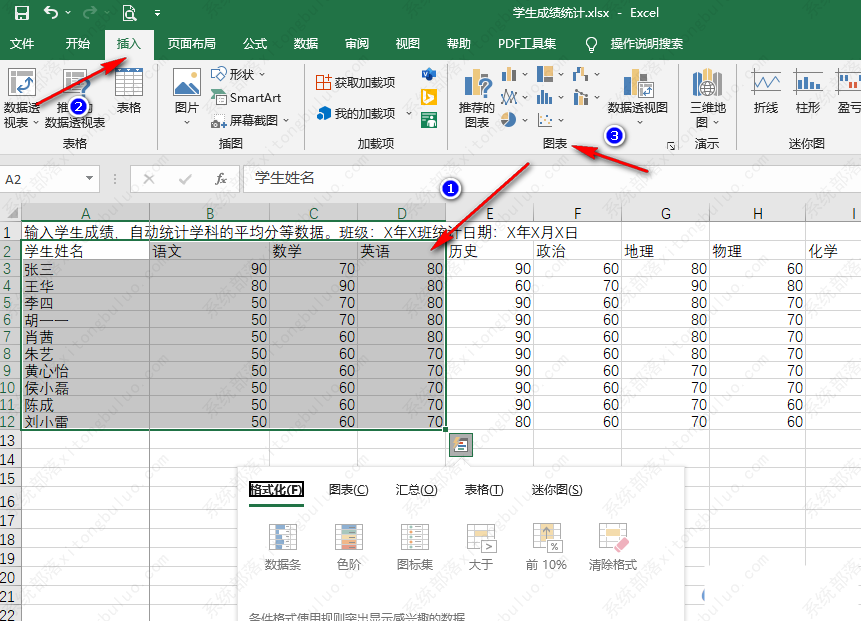Open the 3D Map (三维地图) button
This screenshot has width=861, height=621.
pos(707,99)
